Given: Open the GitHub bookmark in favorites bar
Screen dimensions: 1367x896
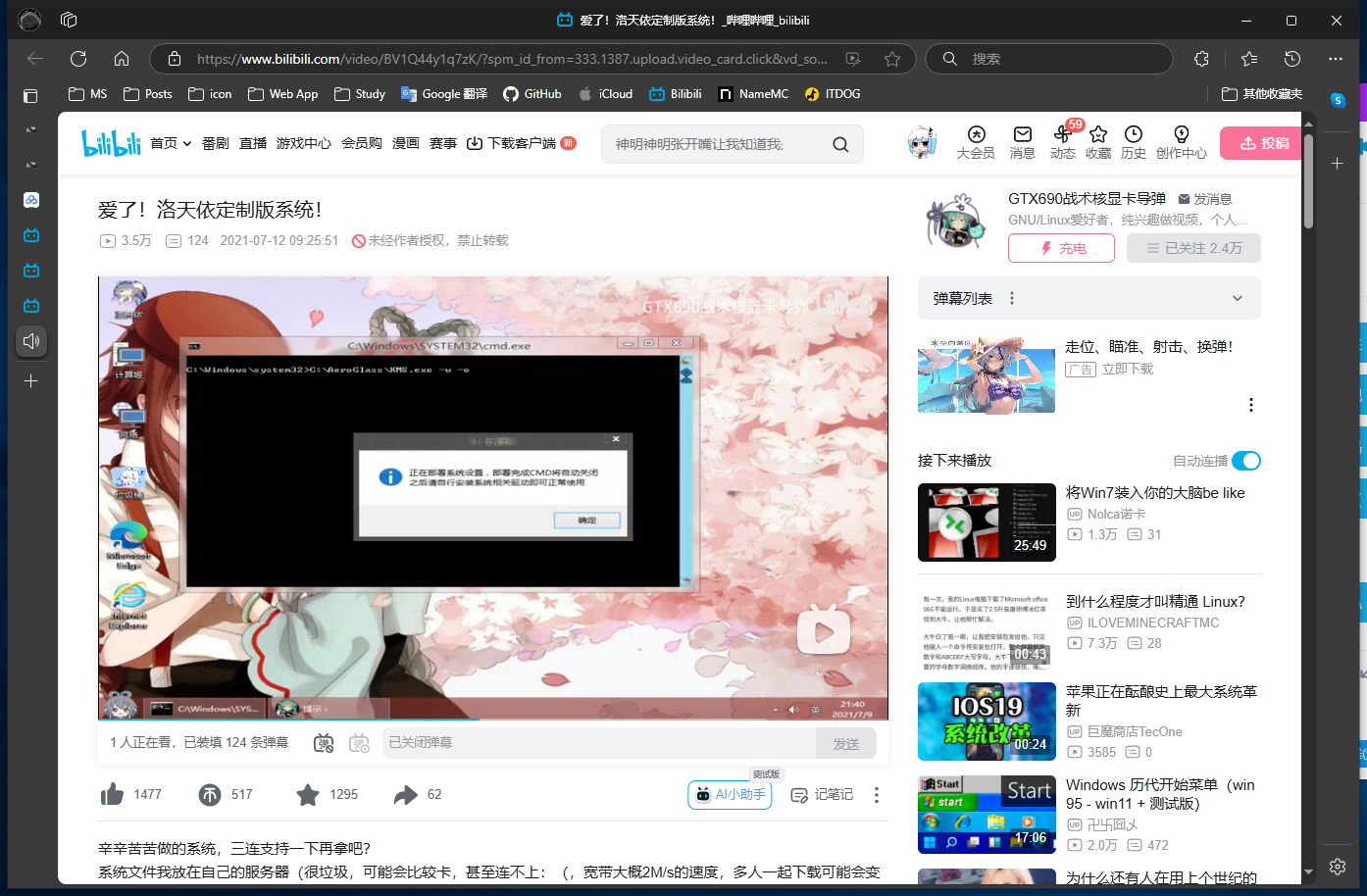Looking at the screenshot, I should click(x=532, y=94).
